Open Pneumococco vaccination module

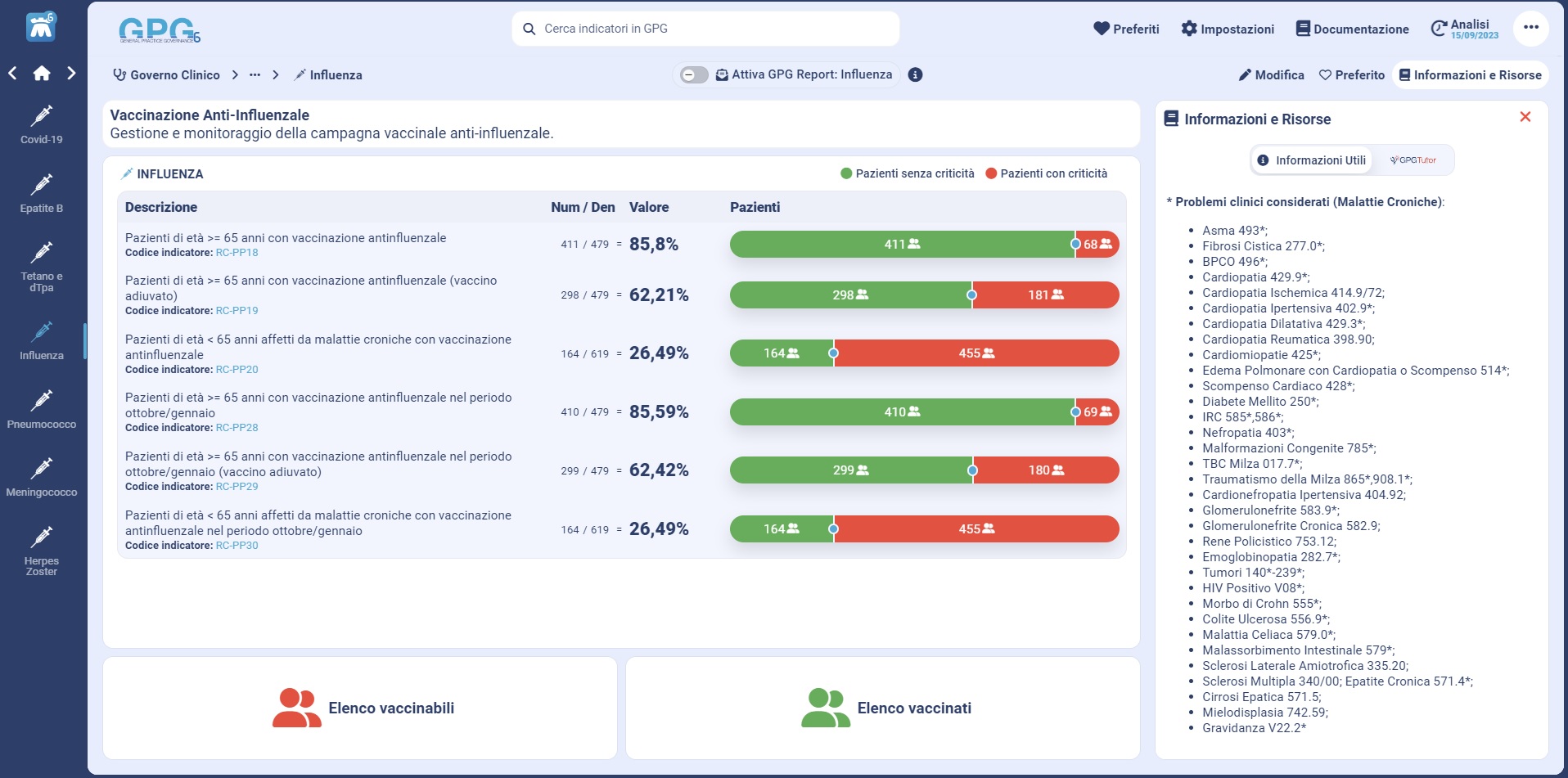[42, 409]
